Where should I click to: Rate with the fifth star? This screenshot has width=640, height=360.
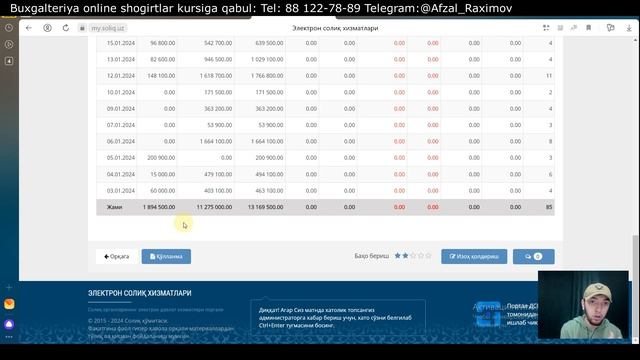pos(429,256)
